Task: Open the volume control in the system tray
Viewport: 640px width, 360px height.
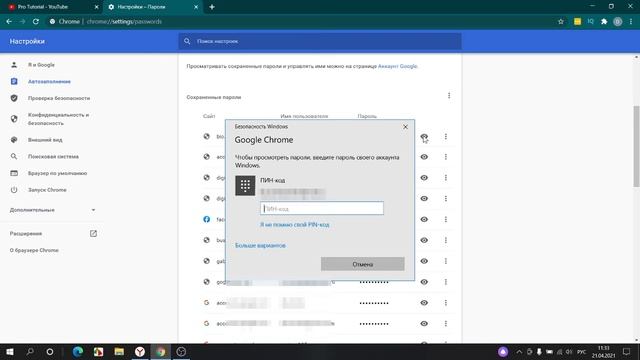Action: (x=569, y=351)
